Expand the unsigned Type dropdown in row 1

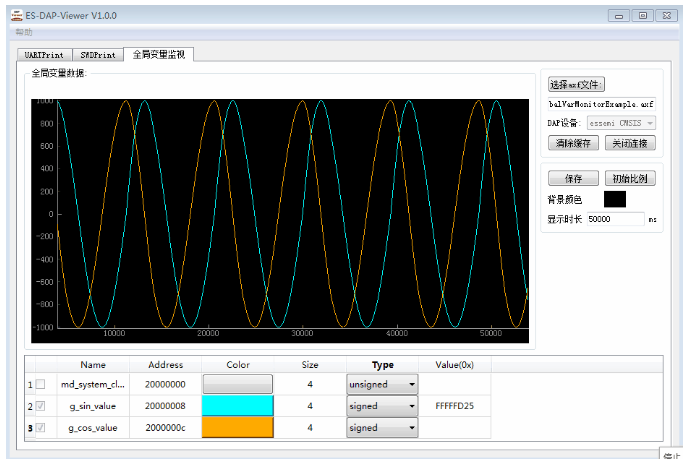tap(382, 384)
